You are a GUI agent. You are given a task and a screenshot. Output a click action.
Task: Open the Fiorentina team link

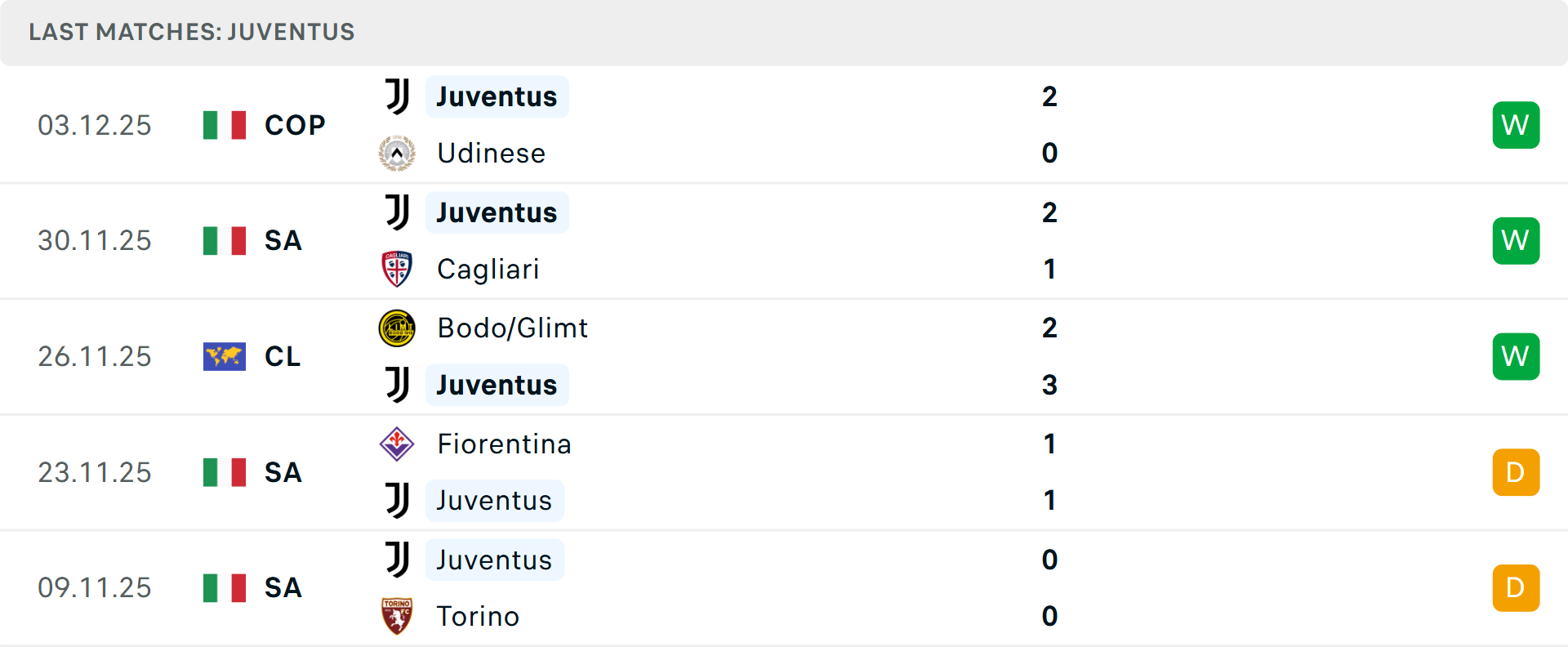point(504,444)
